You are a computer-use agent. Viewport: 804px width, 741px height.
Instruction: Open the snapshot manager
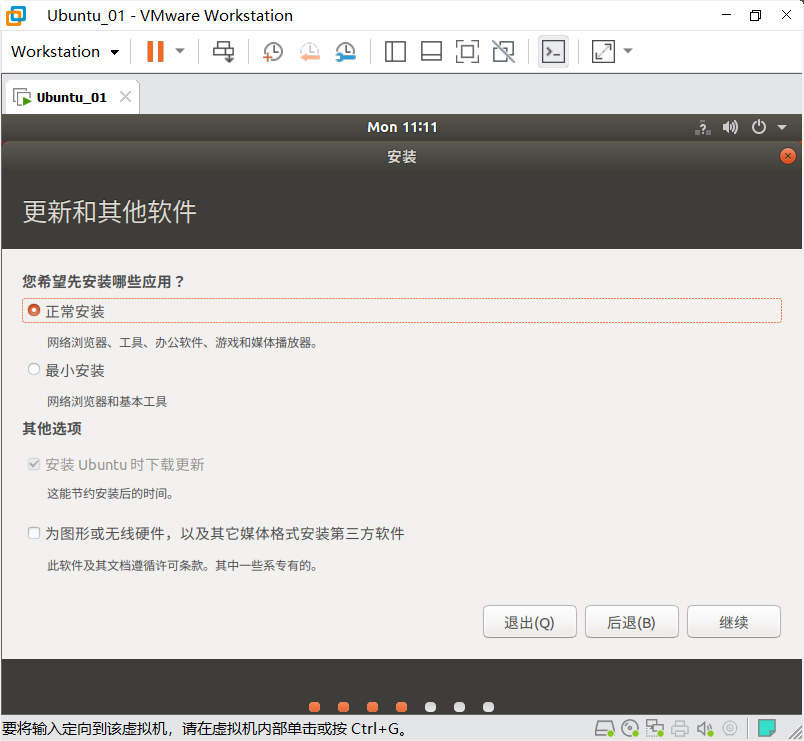pyautogui.click(x=346, y=52)
